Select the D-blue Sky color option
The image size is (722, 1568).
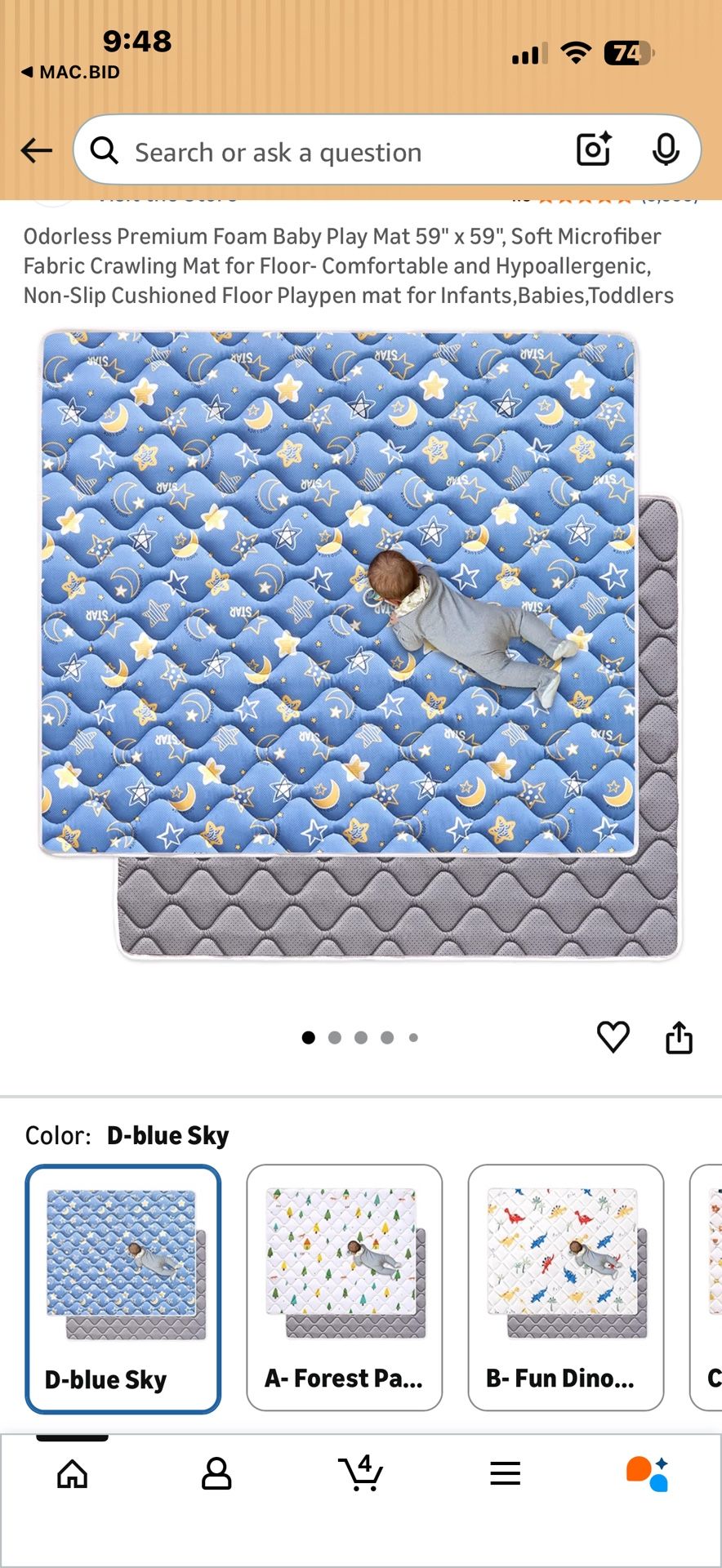(x=123, y=1289)
